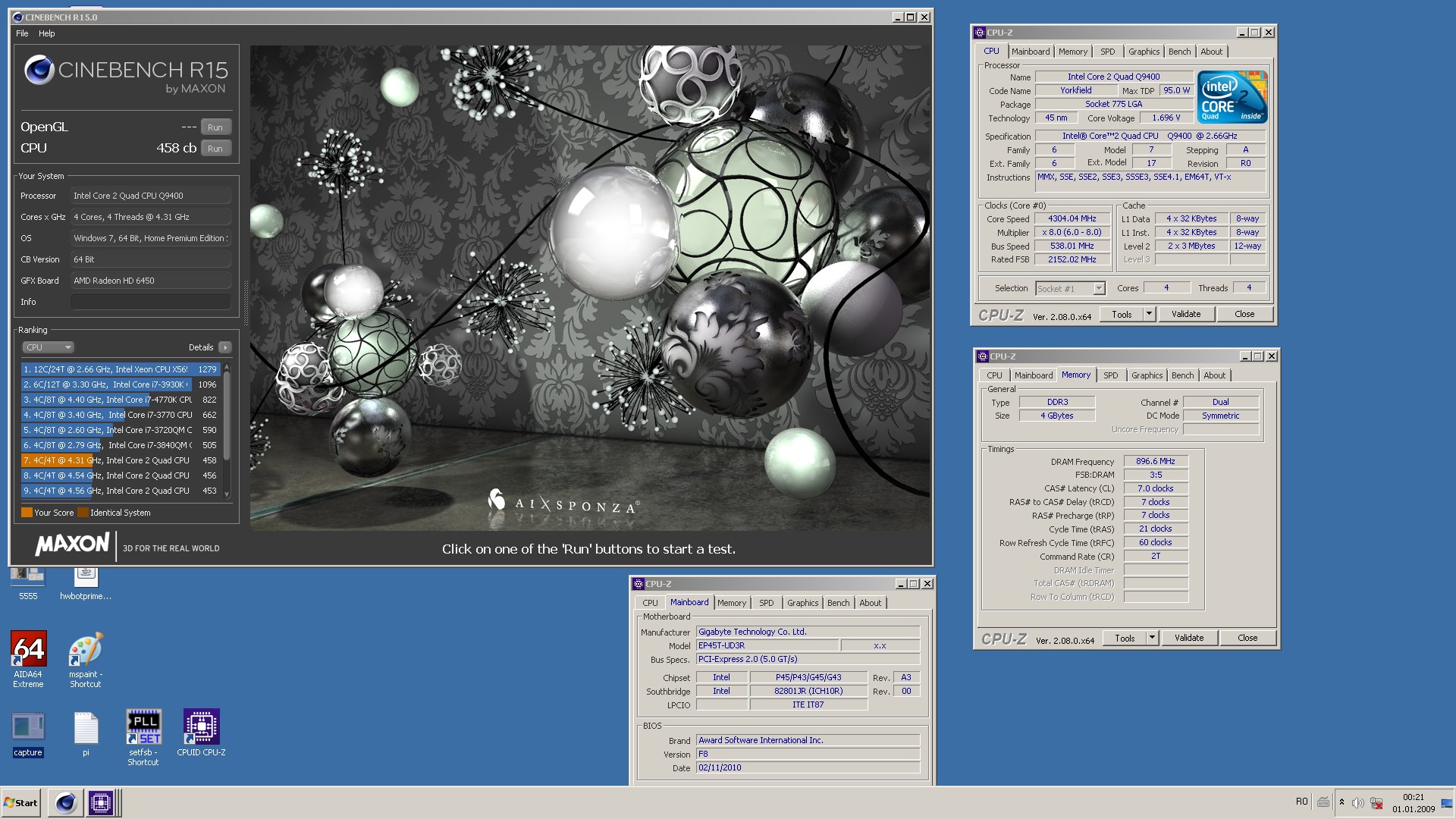Click EP45T-UD3R motherboard model field

[x=767, y=645]
